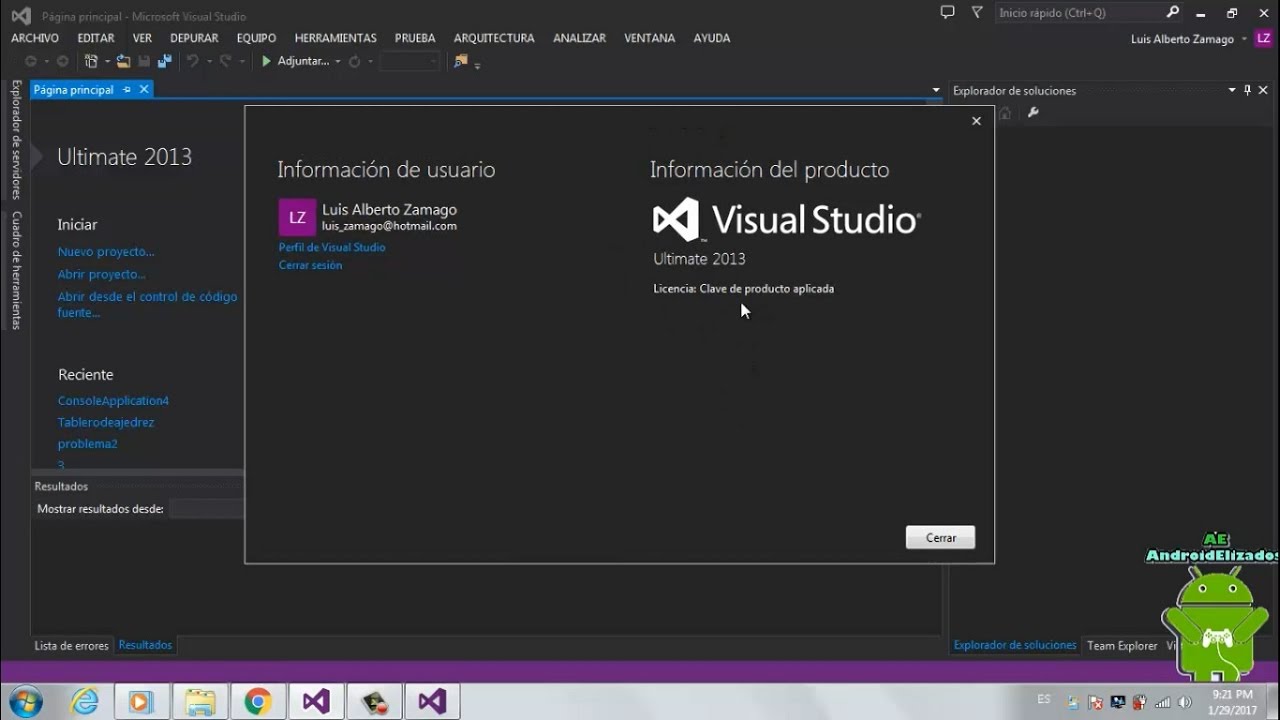1280x720 pixels.
Task: Open the ARQUITECTURA menu
Action: (494, 38)
